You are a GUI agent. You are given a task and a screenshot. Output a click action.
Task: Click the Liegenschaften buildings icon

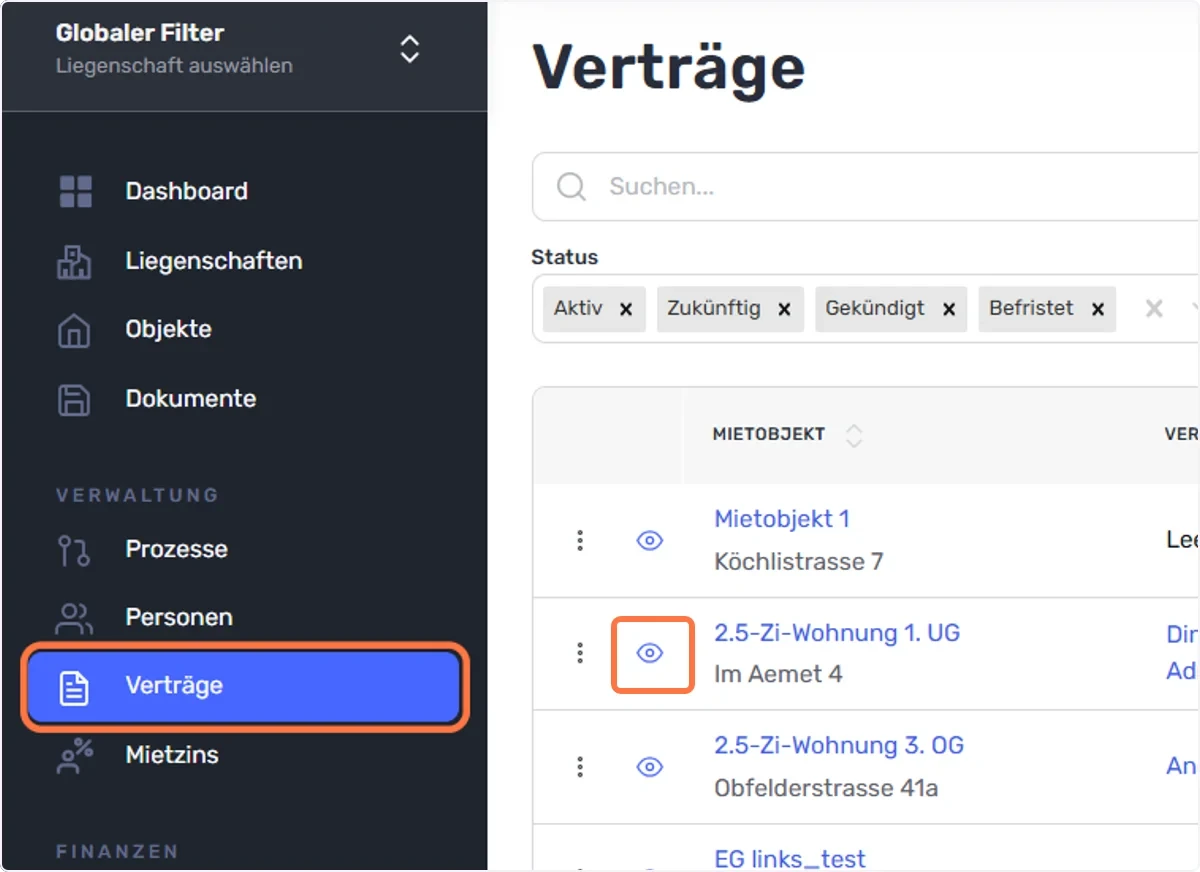pos(74,262)
